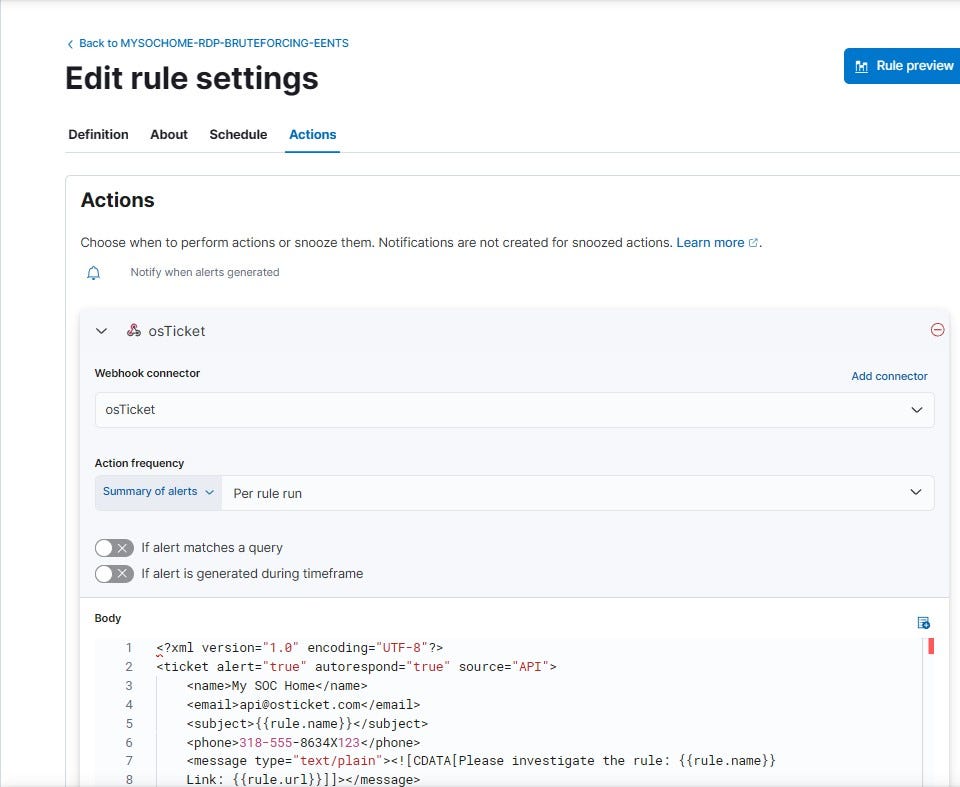Collapse the osTicket action panel chevron
The width and height of the screenshot is (960, 787).
point(102,331)
